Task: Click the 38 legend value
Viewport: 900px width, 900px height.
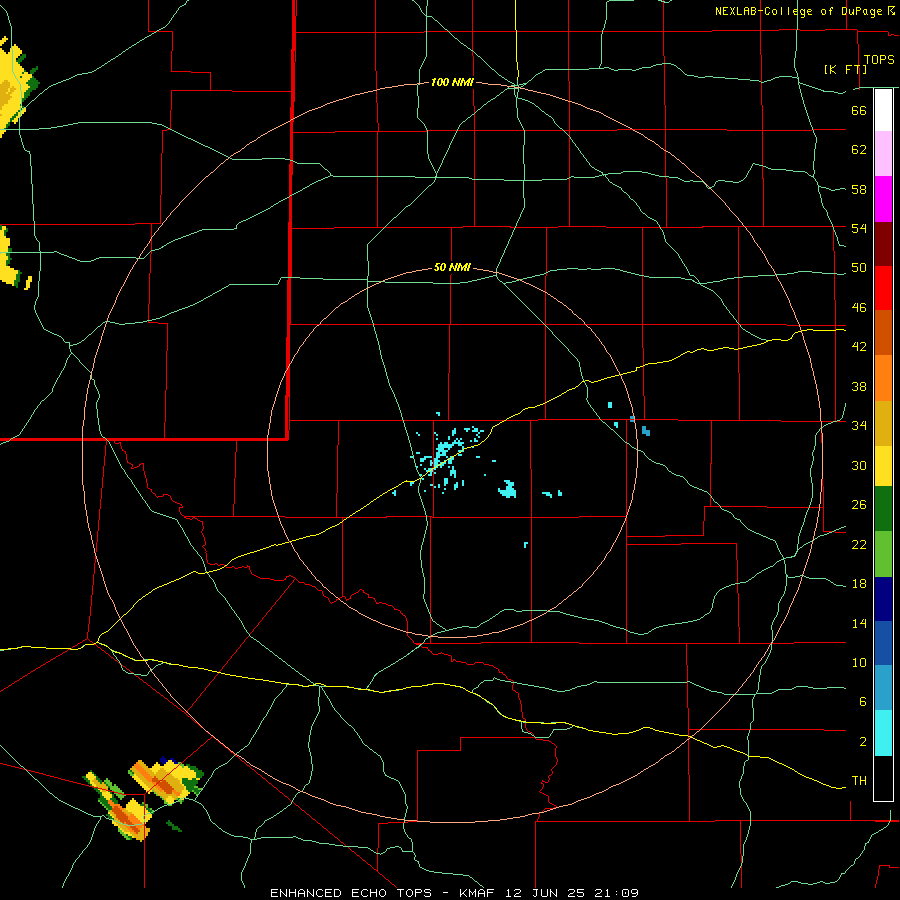Action: [x=859, y=387]
